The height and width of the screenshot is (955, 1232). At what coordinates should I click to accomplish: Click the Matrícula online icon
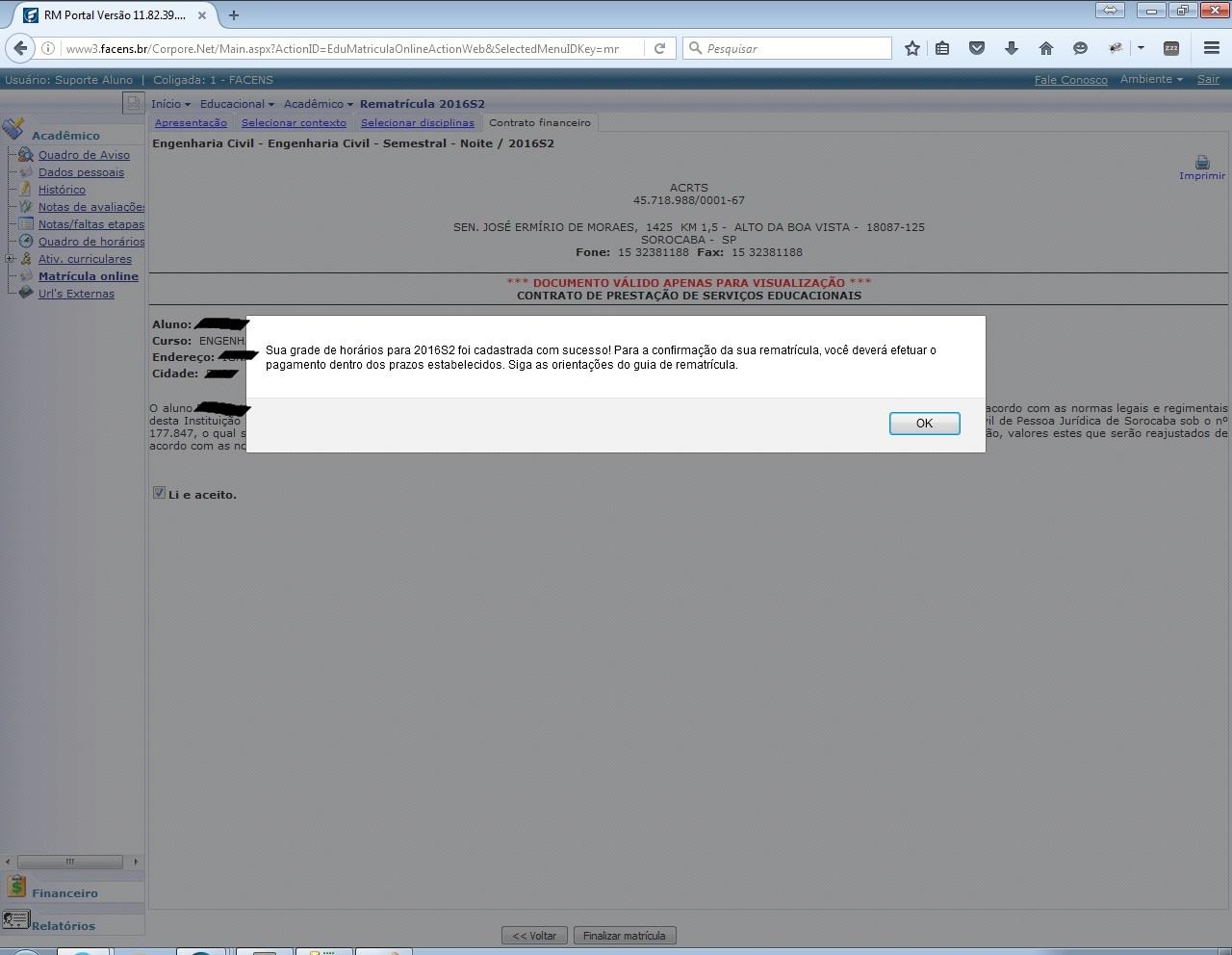pos(26,275)
